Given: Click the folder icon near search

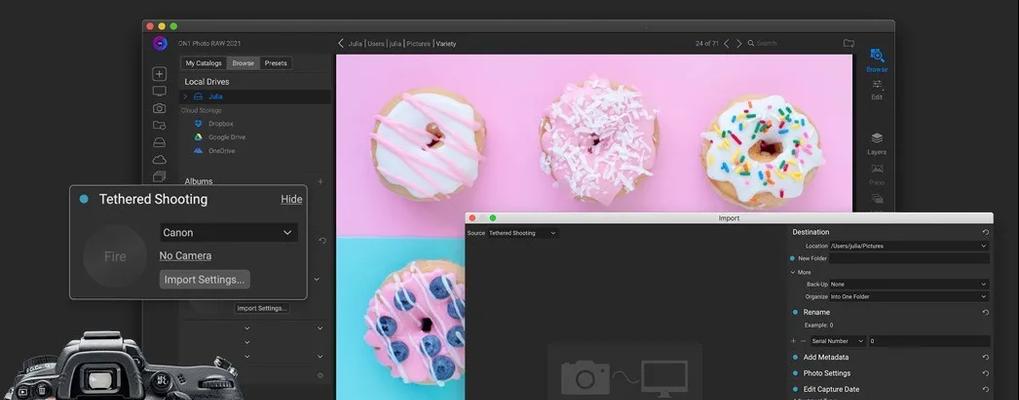Looking at the screenshot, I should pyautogui.click(x=849, y=44).
